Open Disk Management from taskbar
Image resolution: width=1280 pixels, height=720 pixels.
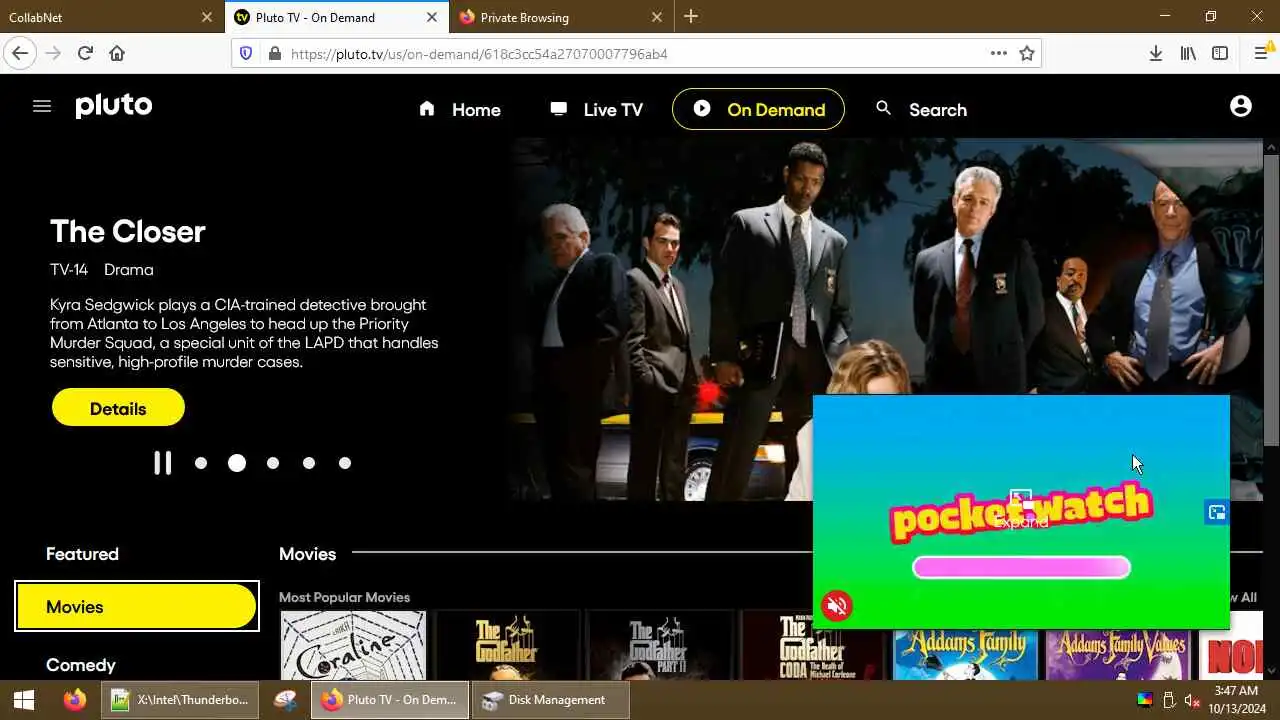click(x=550, y=700)
